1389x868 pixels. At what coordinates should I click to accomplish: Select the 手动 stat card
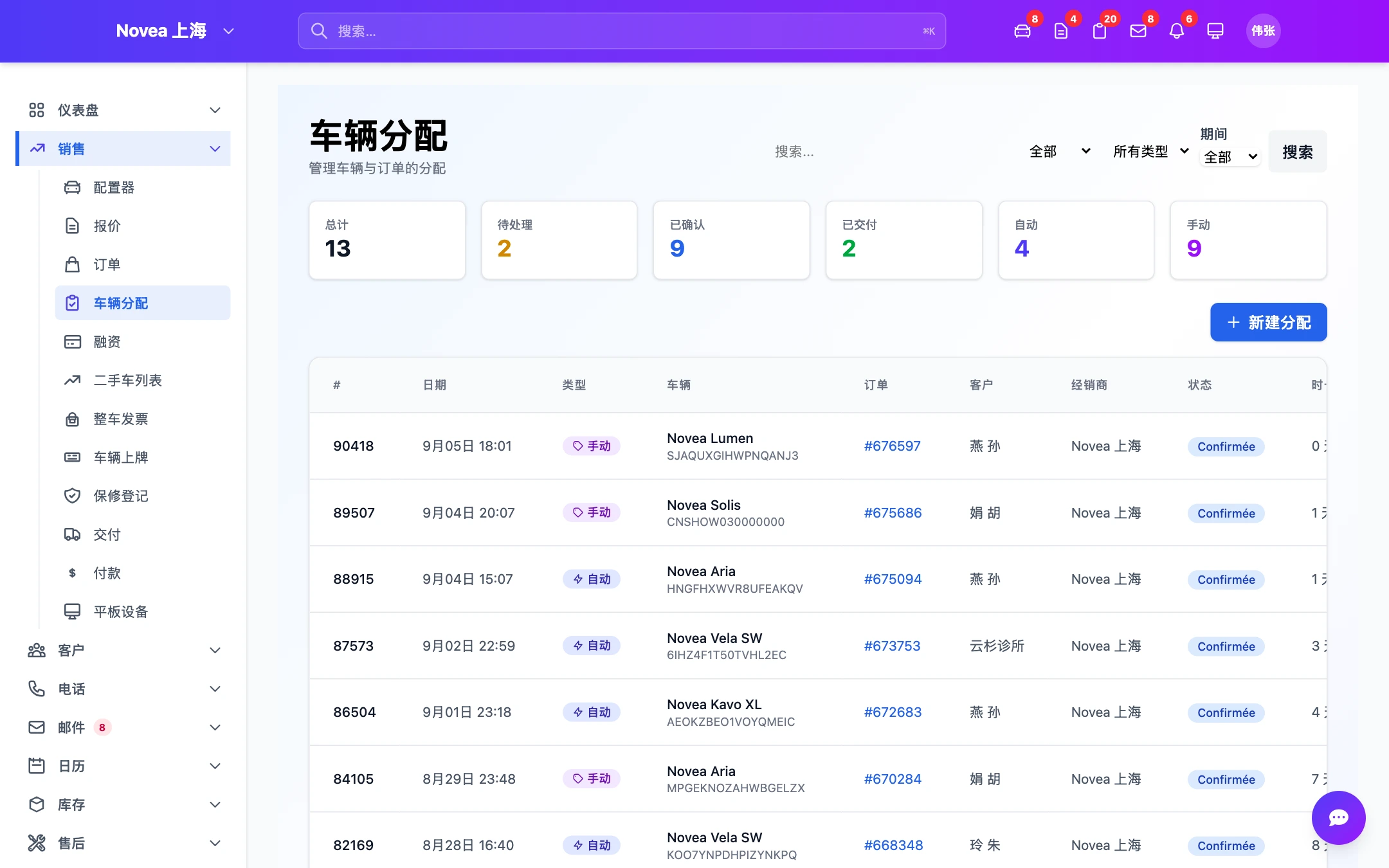tap(1248, 240)
